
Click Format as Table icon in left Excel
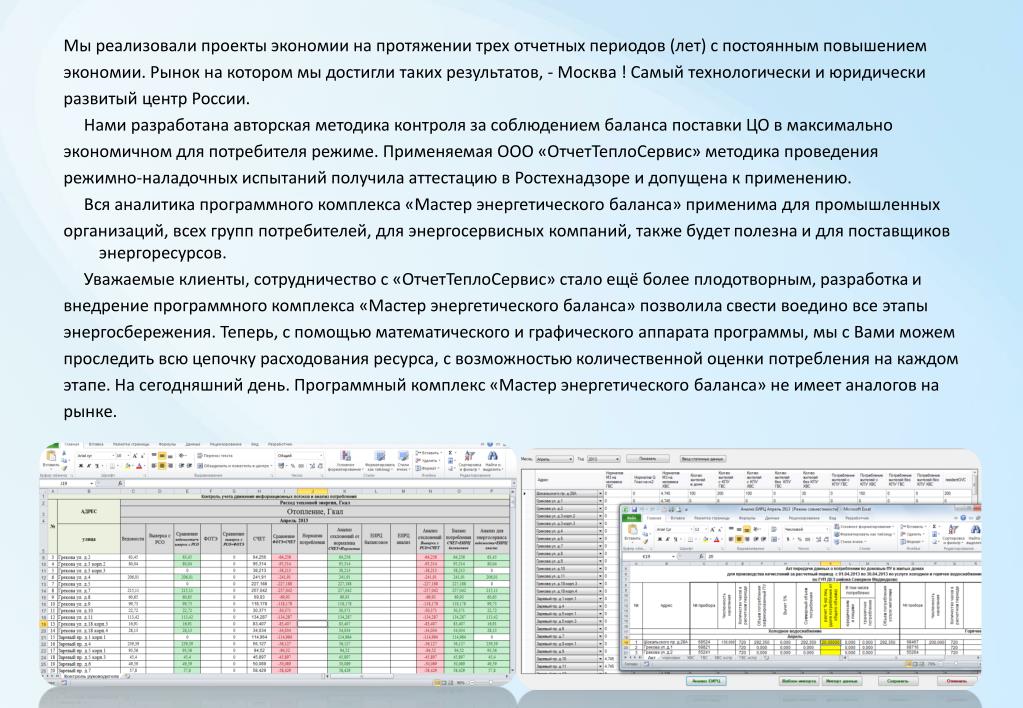coord(380,456)
